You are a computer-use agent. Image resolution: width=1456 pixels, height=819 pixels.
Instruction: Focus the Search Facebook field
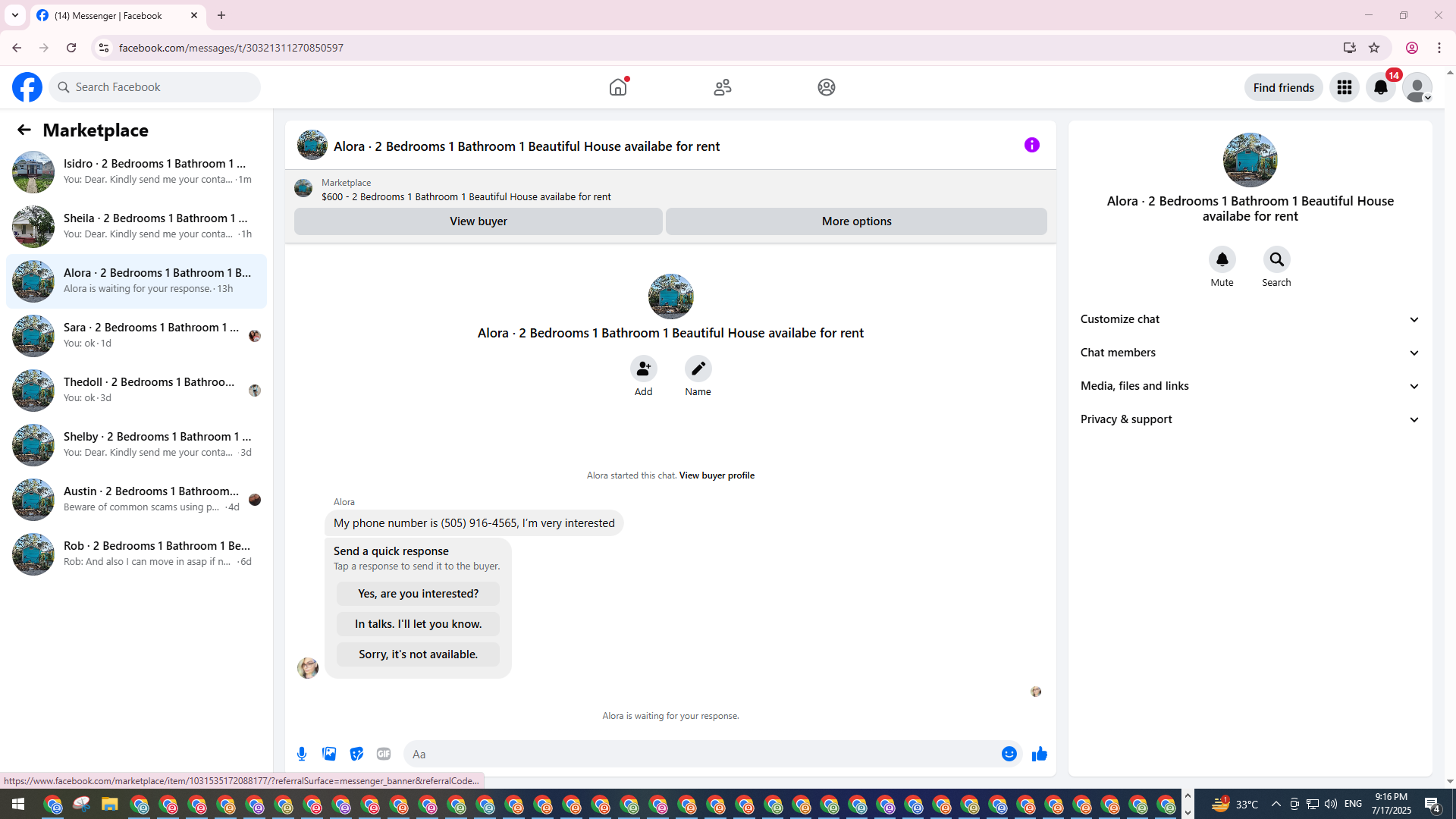pyautogui.click(x=155, y=87)
